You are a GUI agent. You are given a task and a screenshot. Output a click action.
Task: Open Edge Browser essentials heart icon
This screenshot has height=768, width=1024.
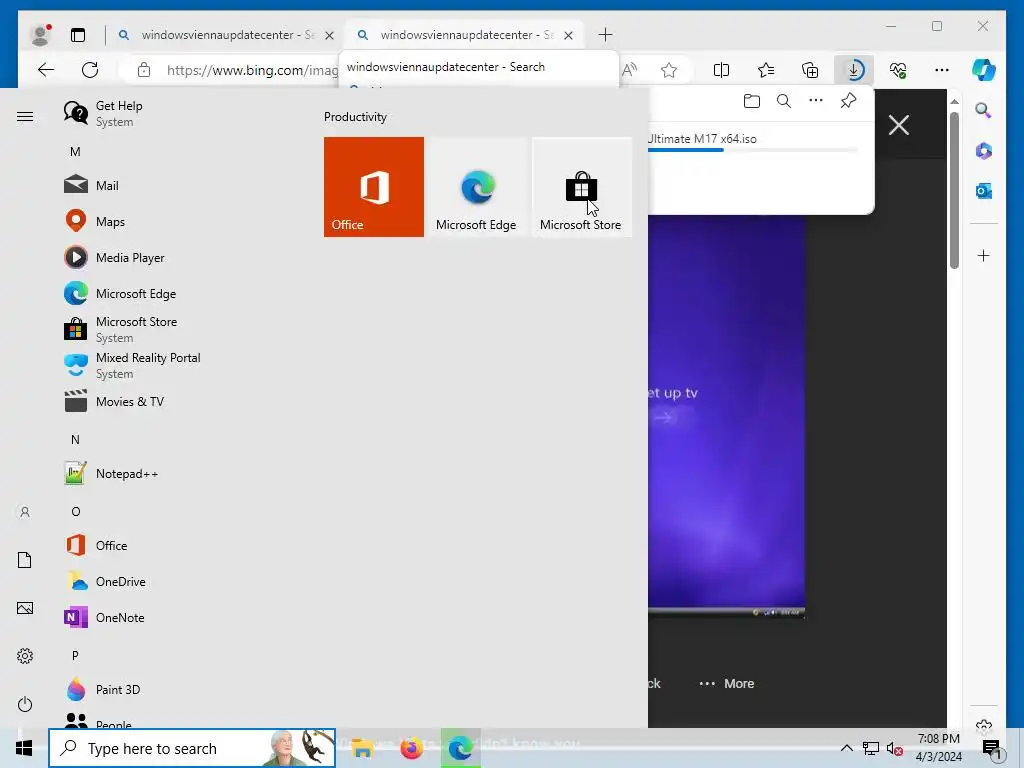898,70
